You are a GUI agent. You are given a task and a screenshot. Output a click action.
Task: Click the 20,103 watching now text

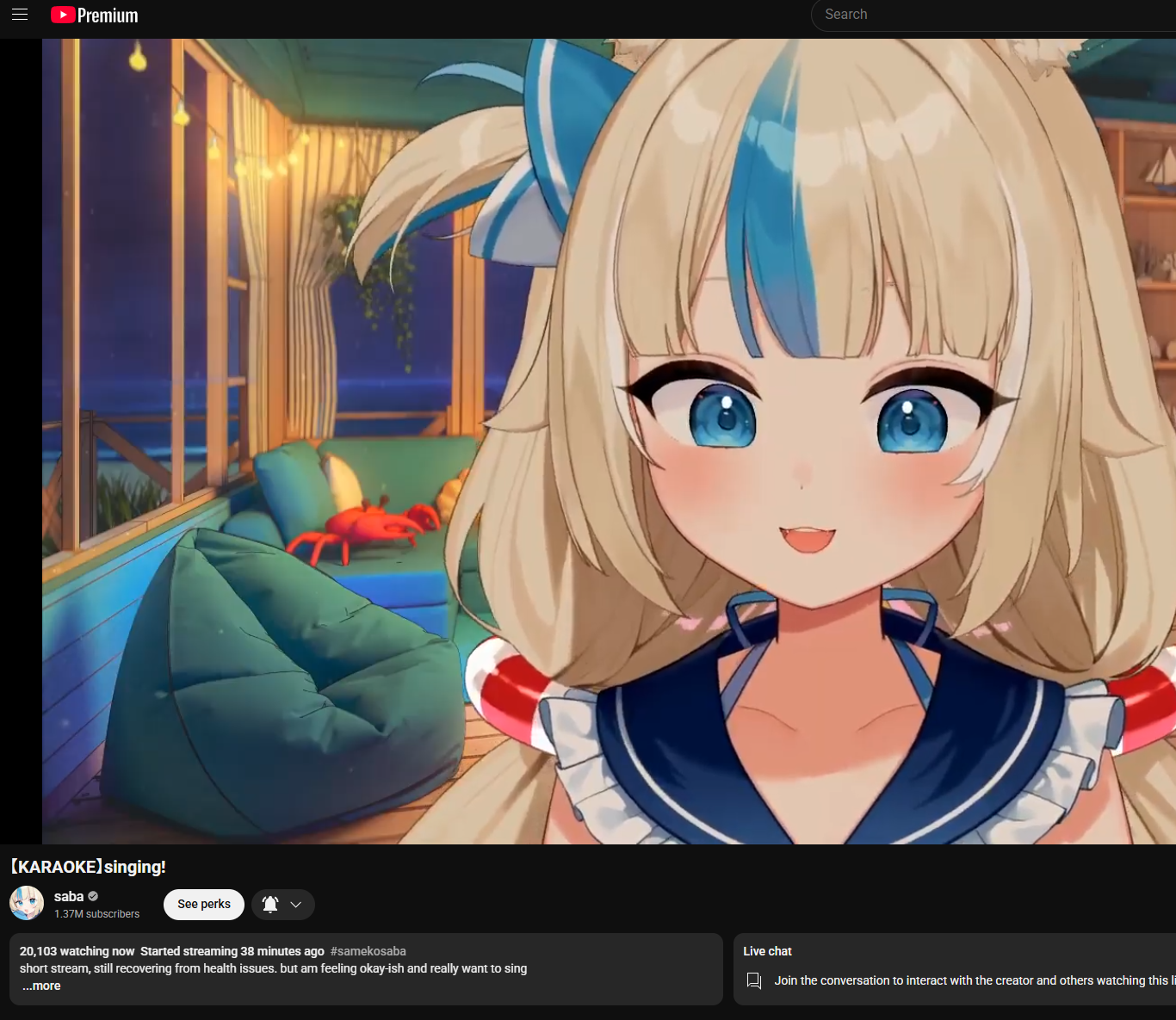tap(77, 951)
